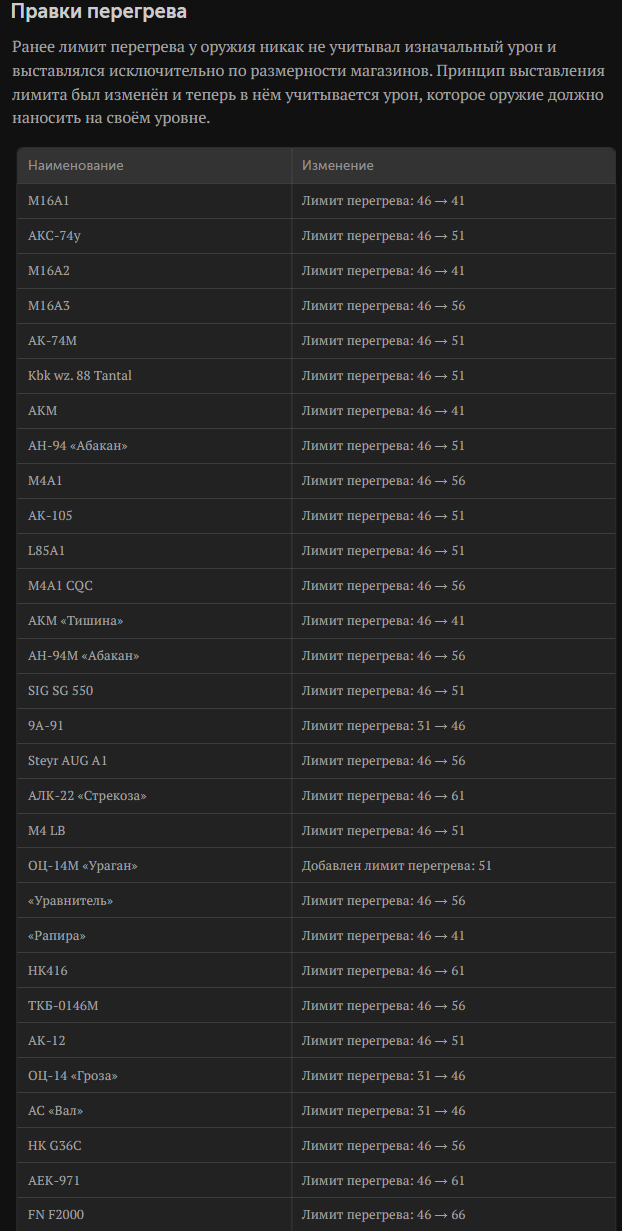Click Добавлен лимит перегрева: 51 text

coord(397,866)
